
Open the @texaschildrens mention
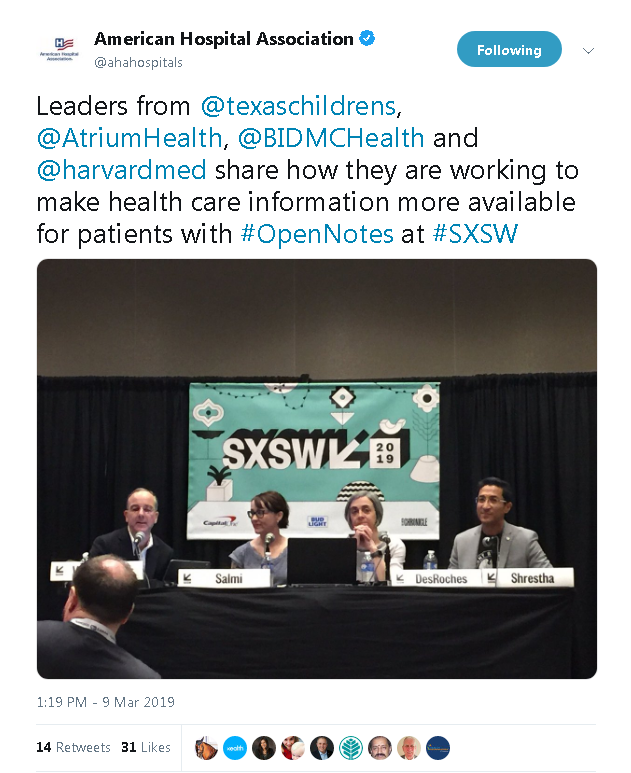tap(299, 106)
